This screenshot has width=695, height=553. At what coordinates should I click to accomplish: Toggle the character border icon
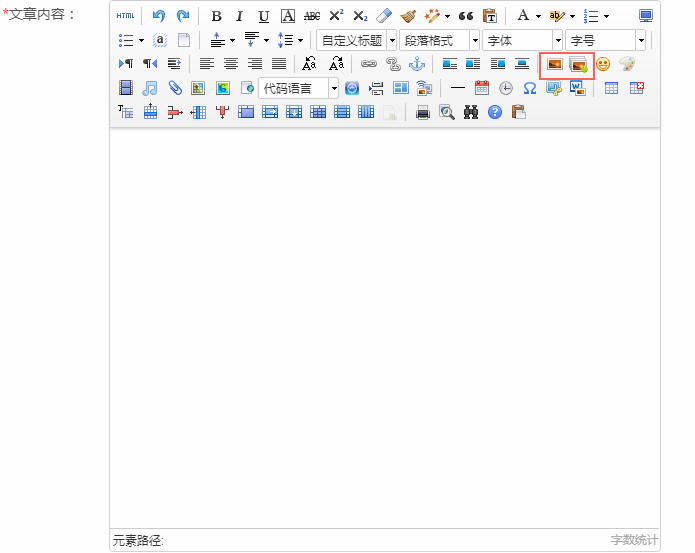coord(288,16)
